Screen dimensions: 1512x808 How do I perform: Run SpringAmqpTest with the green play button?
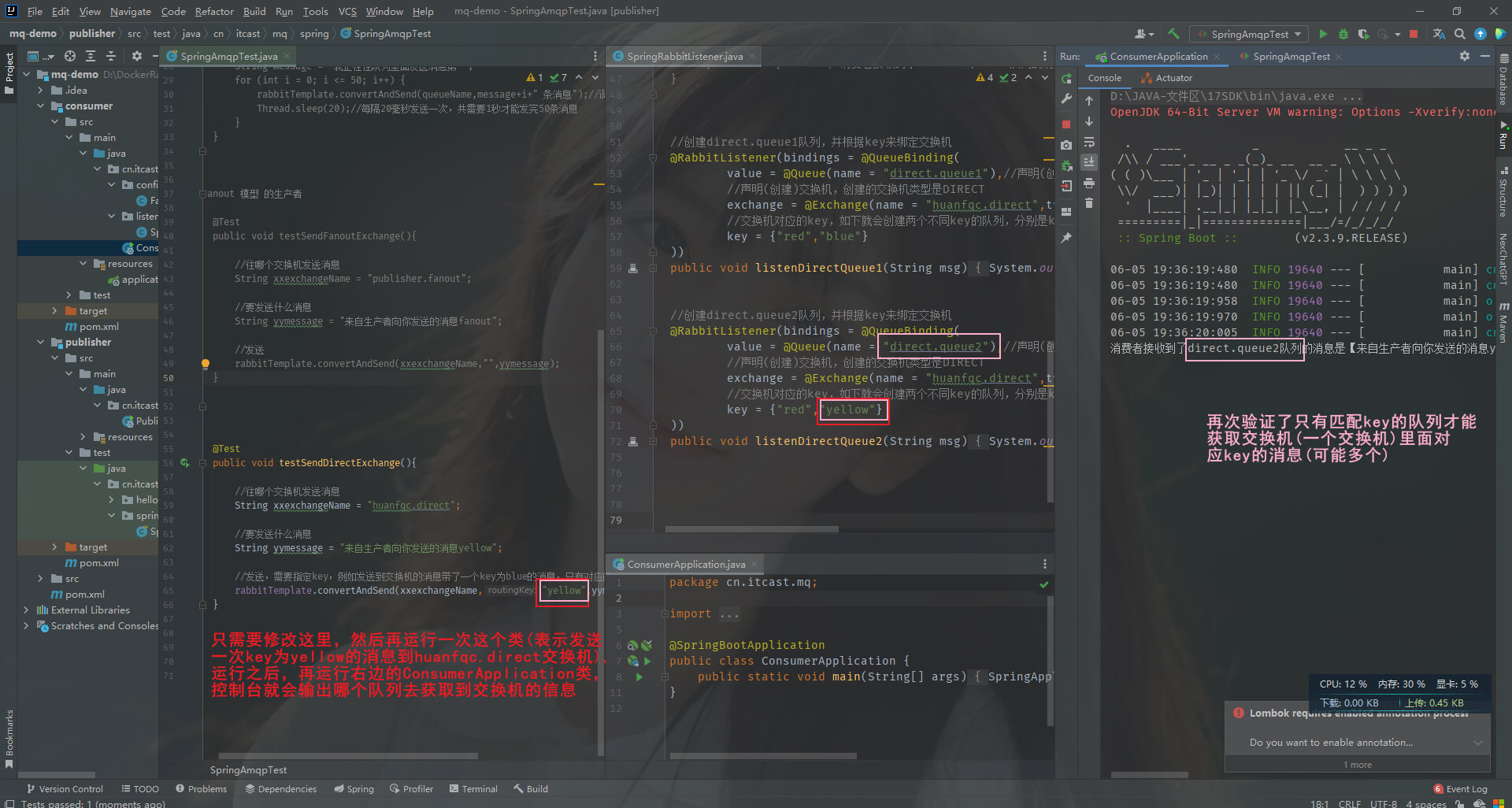1323,34
